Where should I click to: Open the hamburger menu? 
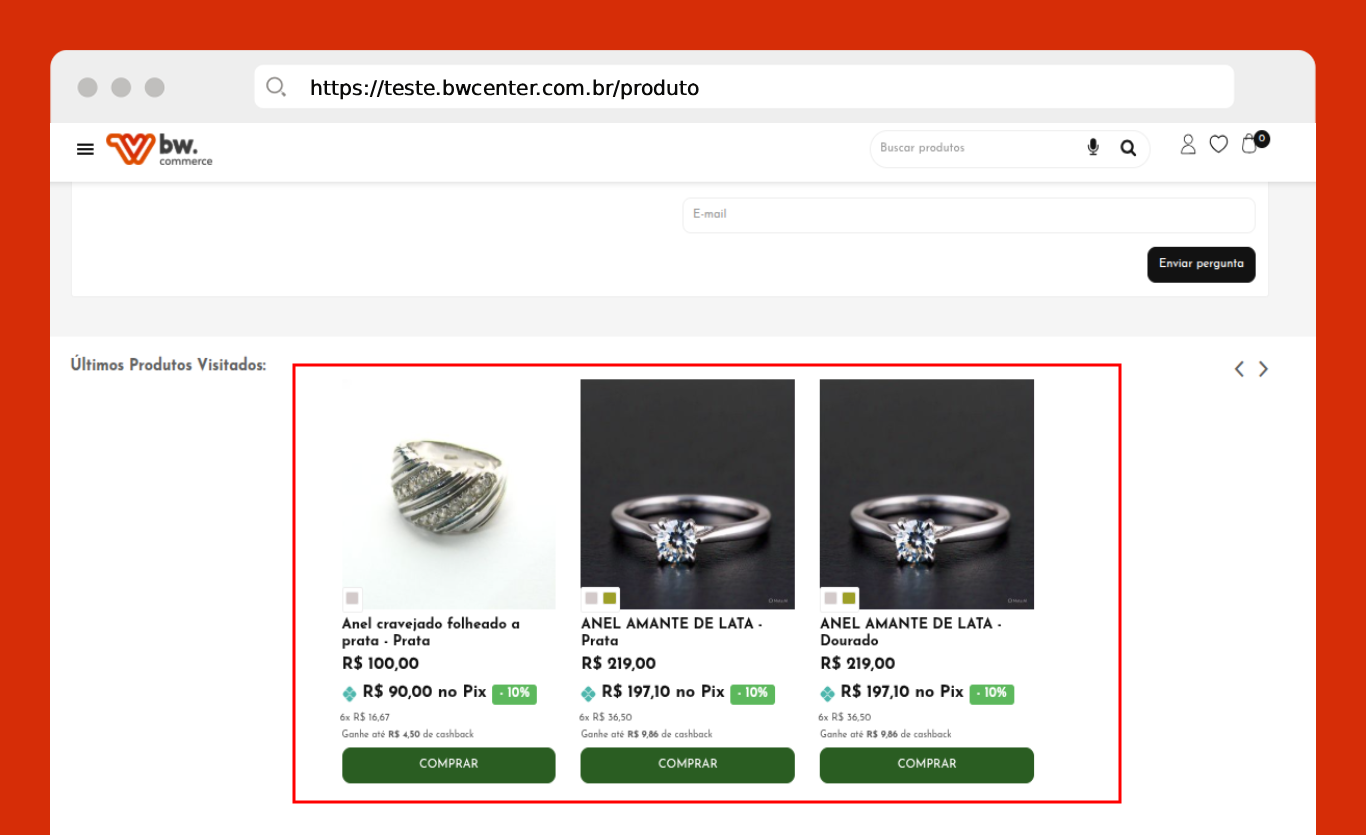(x=85, y=149)
